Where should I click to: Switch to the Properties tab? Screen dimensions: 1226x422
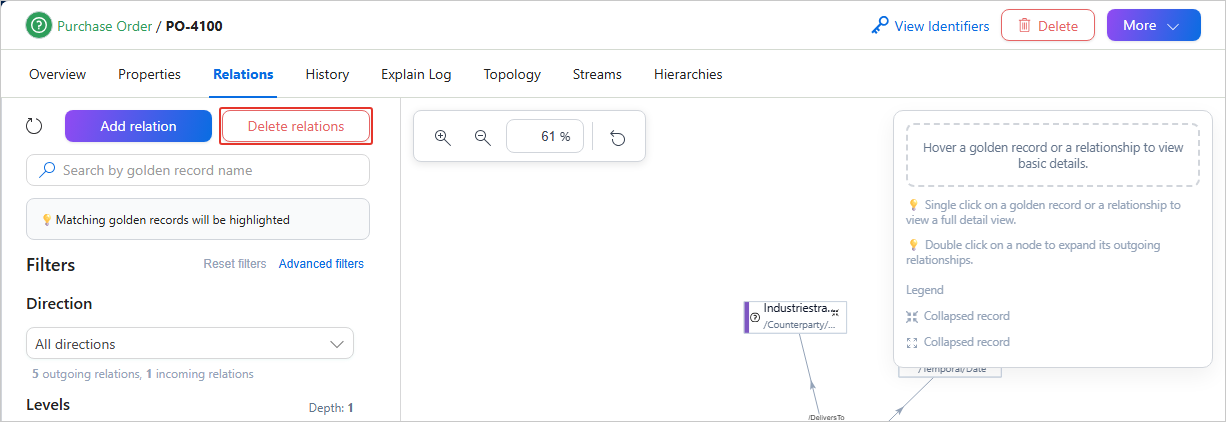tap(149, 74)
